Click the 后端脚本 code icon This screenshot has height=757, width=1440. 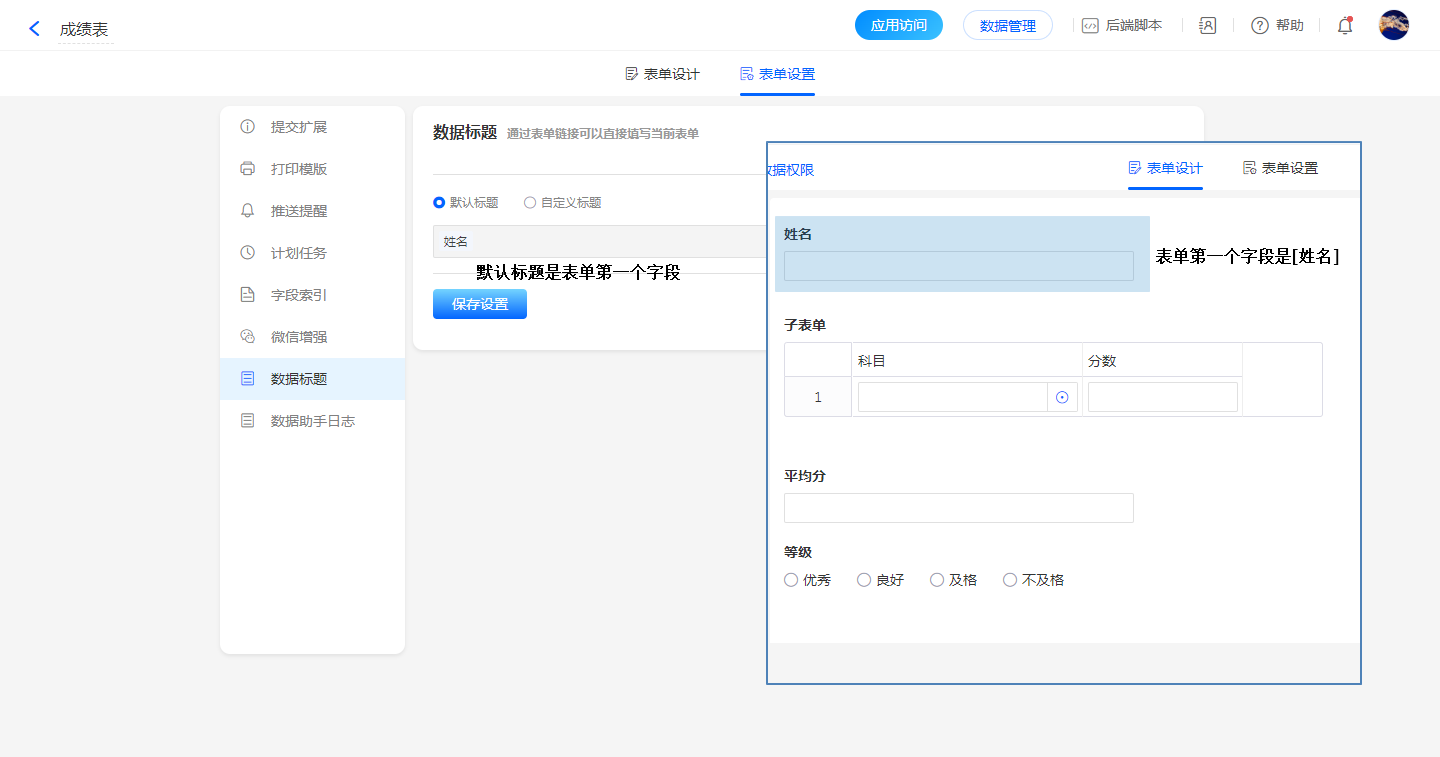[x=1090, y=26]
